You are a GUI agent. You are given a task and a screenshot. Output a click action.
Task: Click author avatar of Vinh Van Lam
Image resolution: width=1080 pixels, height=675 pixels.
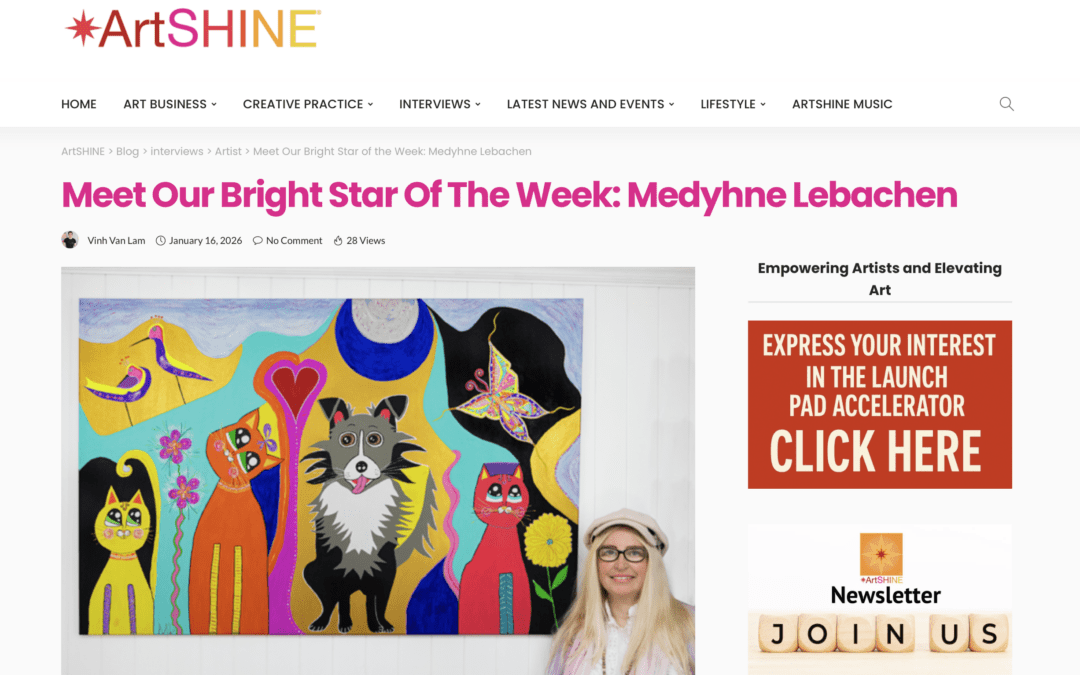pyautogui.click(x=70, y=240)
